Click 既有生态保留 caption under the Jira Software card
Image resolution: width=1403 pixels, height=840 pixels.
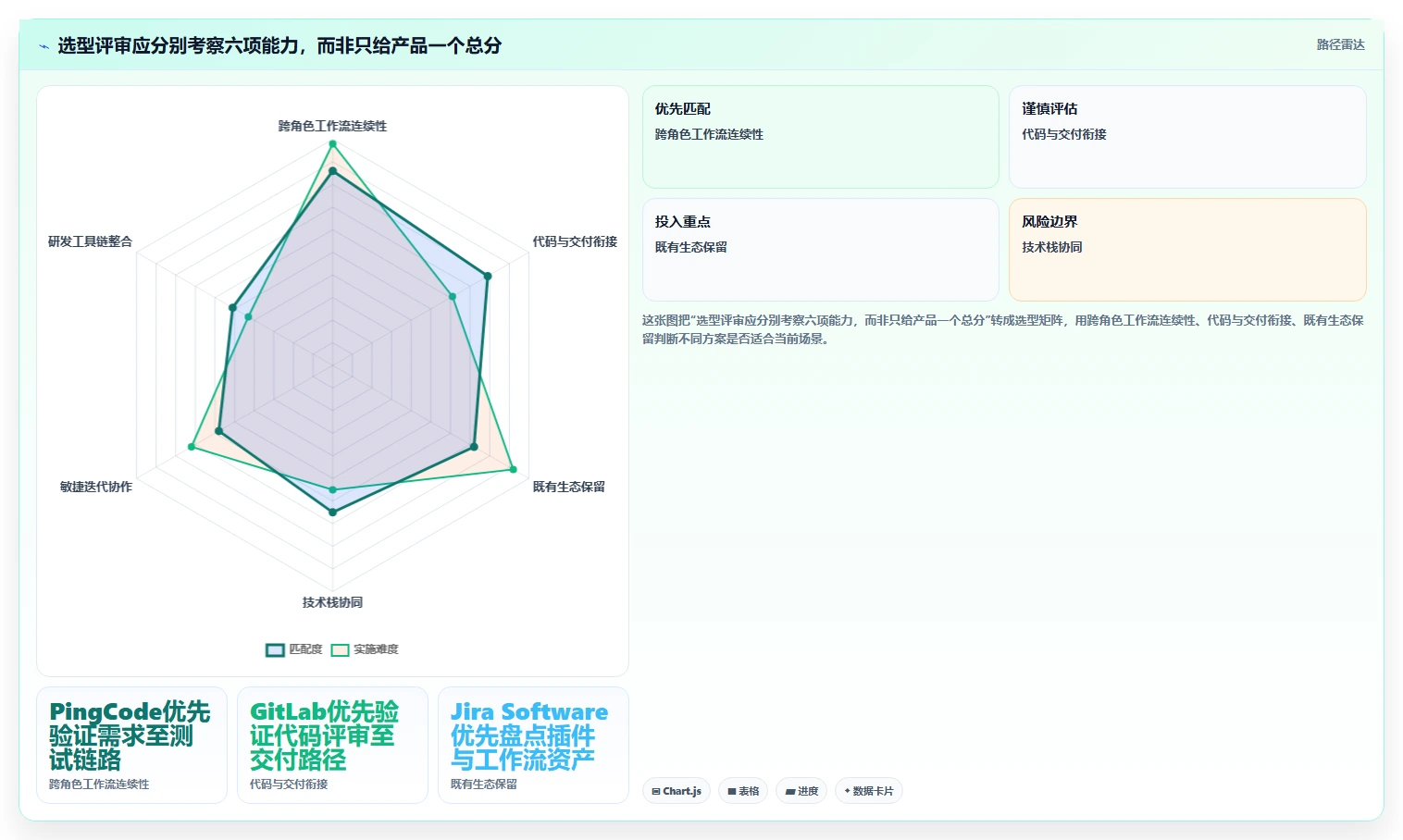484,784
